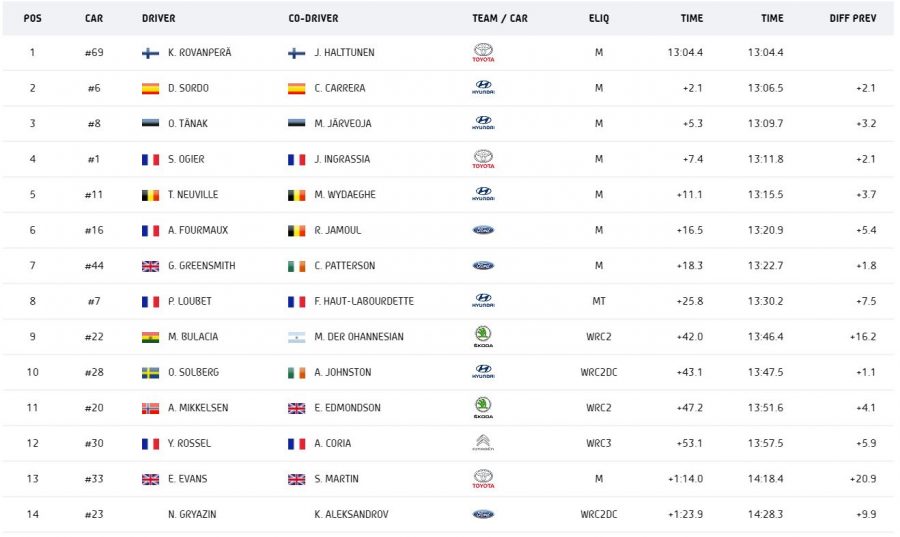Click the Argentine flag beside M. Der Ohannesian
900x537 pixels.
297,337
